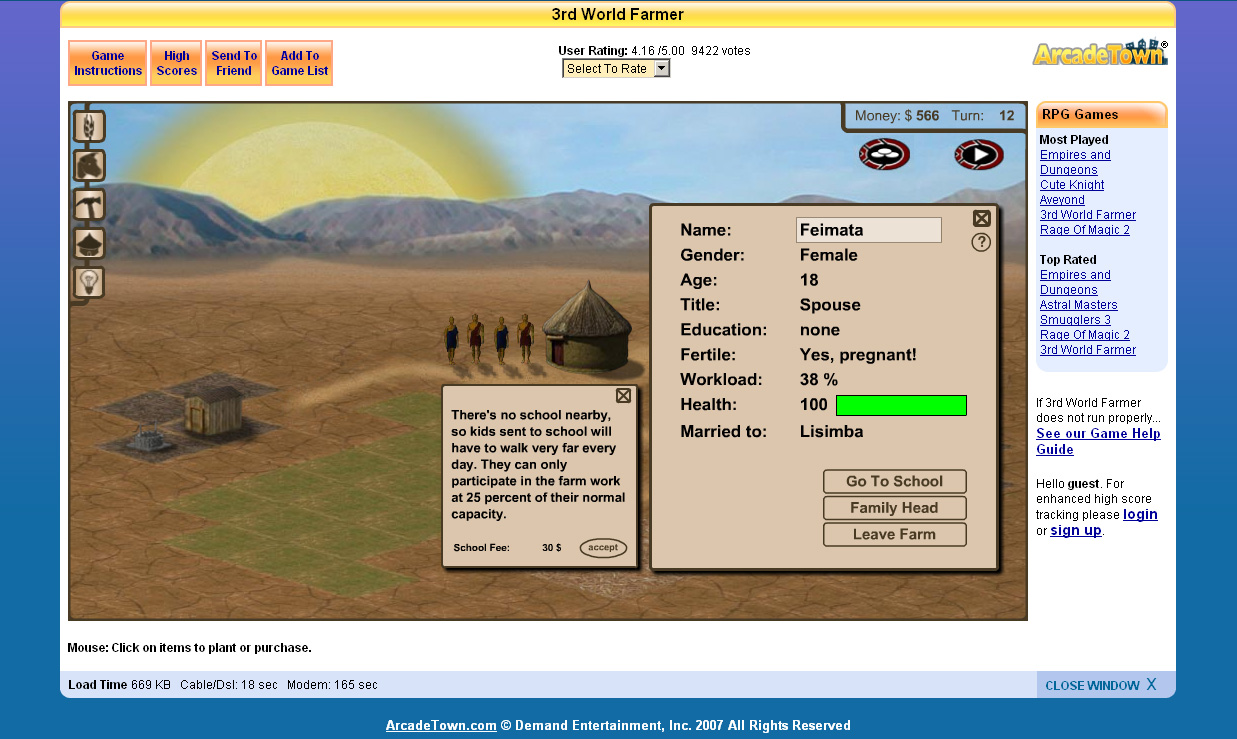Click the Go To School button
The image size is (1237, 739).
point(895,481)
